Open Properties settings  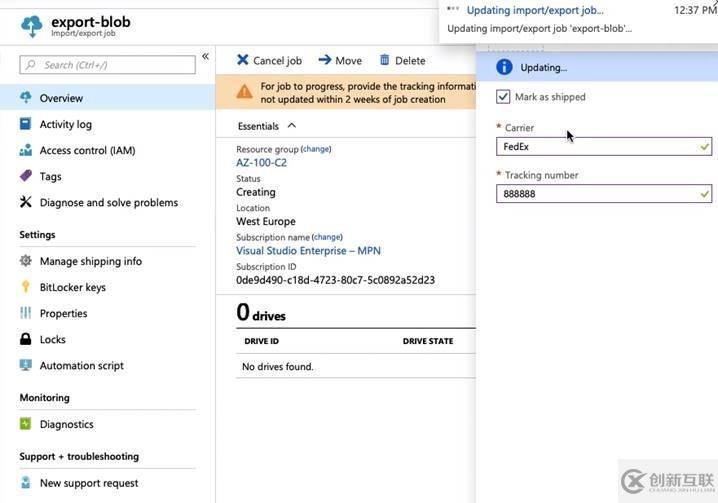[64, 313]
